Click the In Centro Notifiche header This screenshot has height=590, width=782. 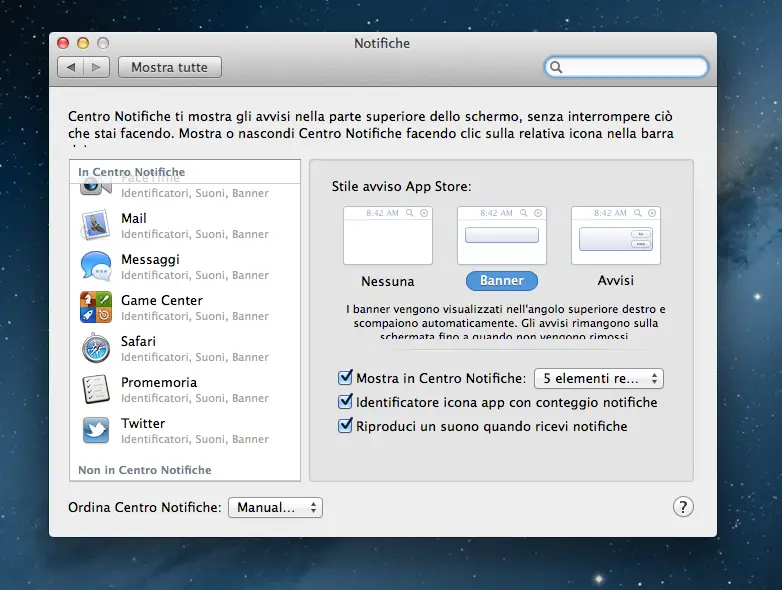[131, 172]
